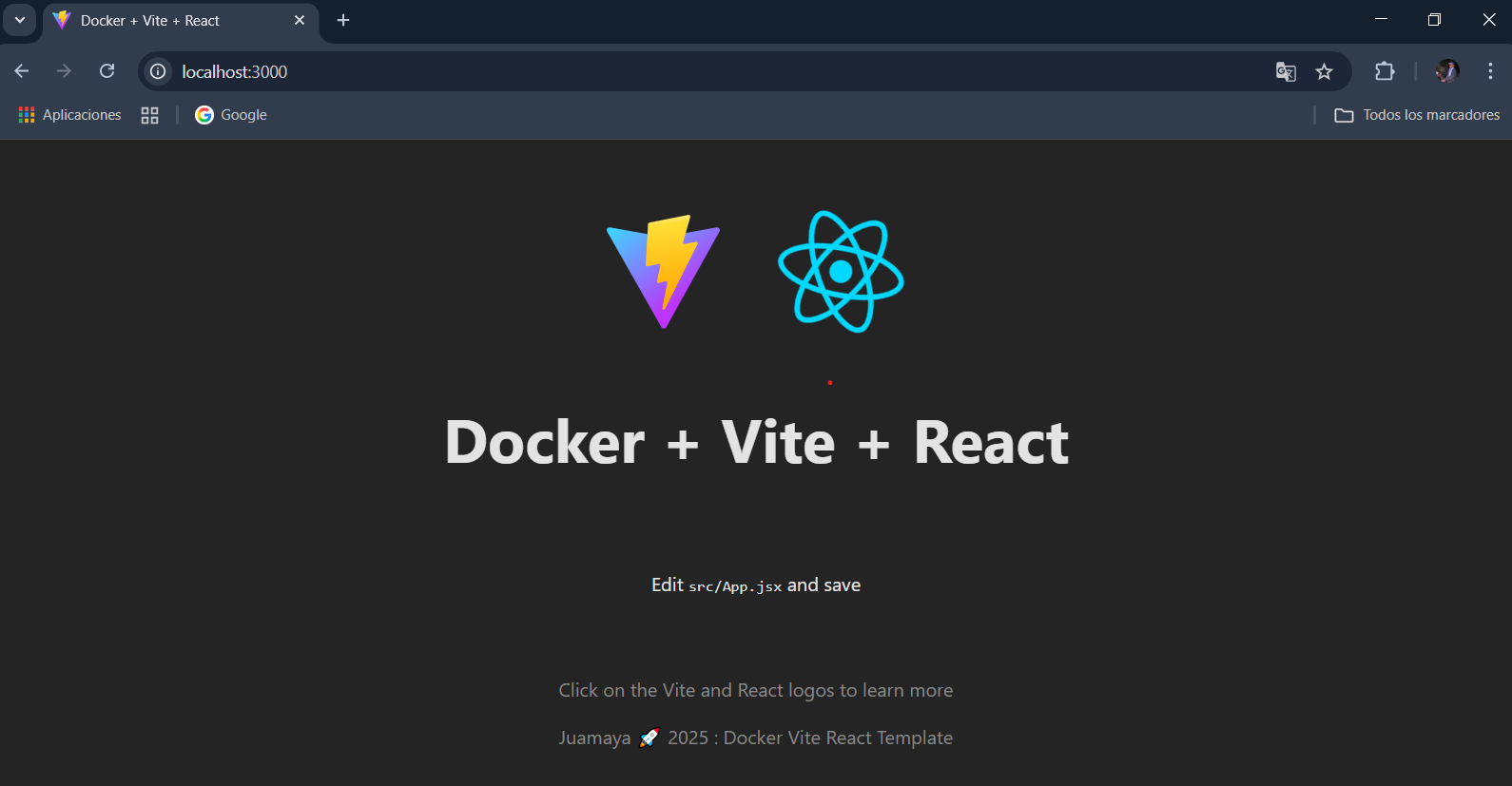Screen dimensions: 1512x786
Task: Click the Juamaya 2025 footer text
Action: (x=756, y=738)
